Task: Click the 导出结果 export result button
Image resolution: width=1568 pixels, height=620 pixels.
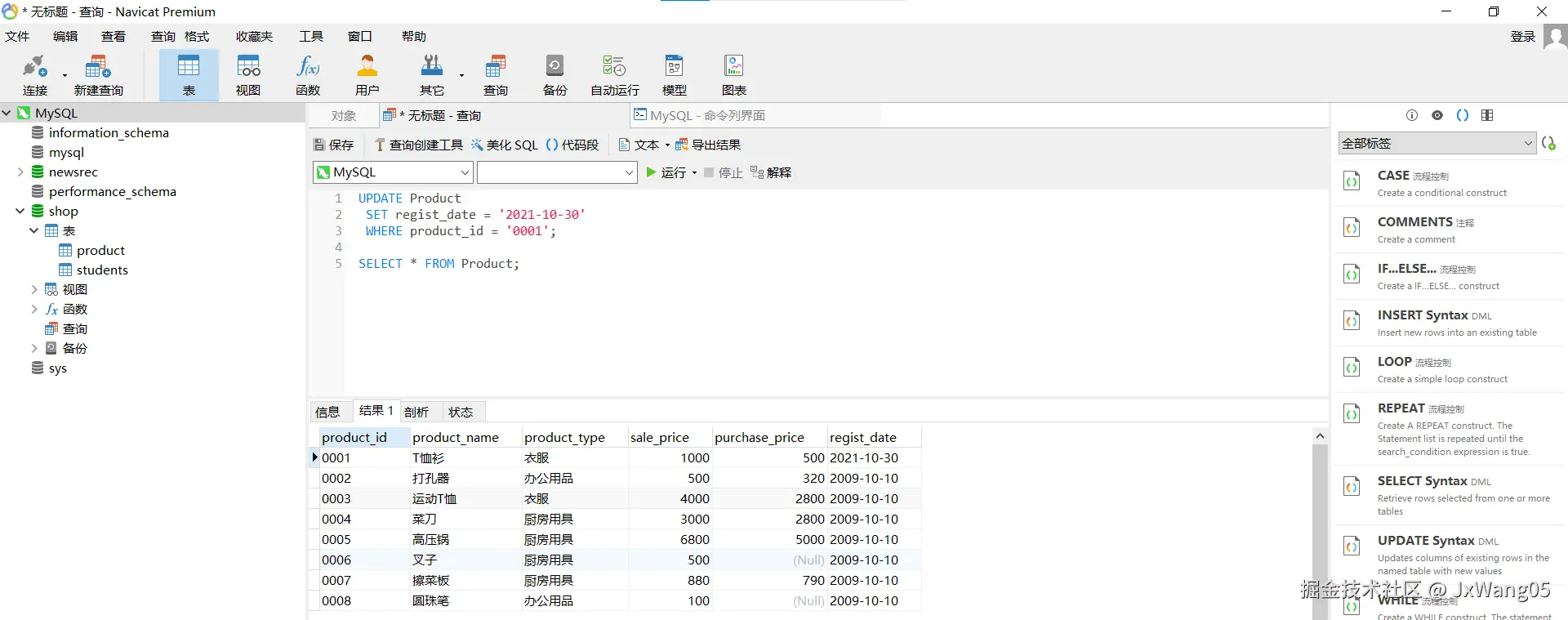Action: [x=708, y=145]
